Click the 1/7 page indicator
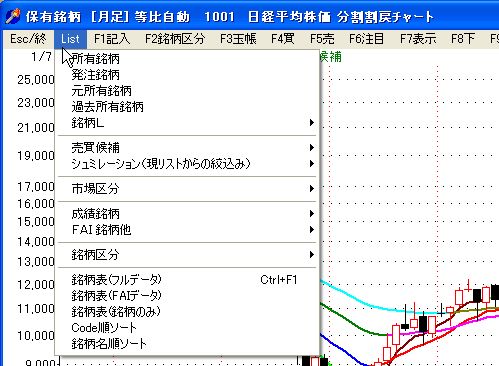This screenshot has height=366, width=499. click(41, 57)
